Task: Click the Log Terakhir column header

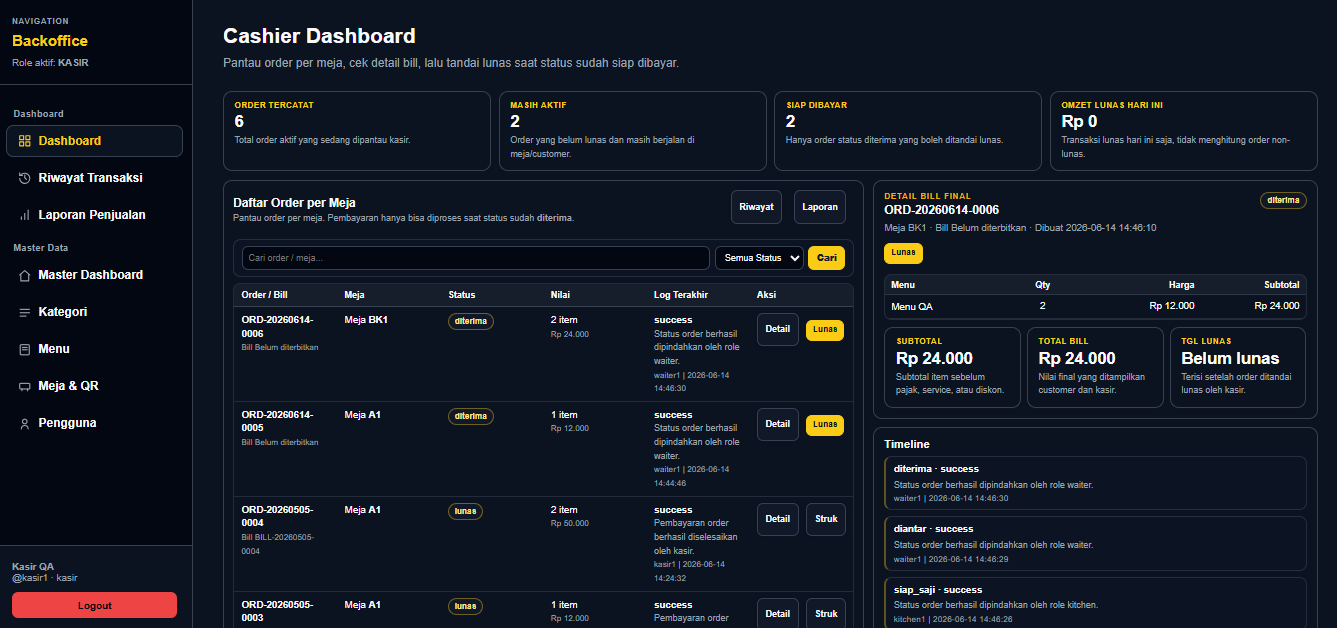Action: [681, 295]
